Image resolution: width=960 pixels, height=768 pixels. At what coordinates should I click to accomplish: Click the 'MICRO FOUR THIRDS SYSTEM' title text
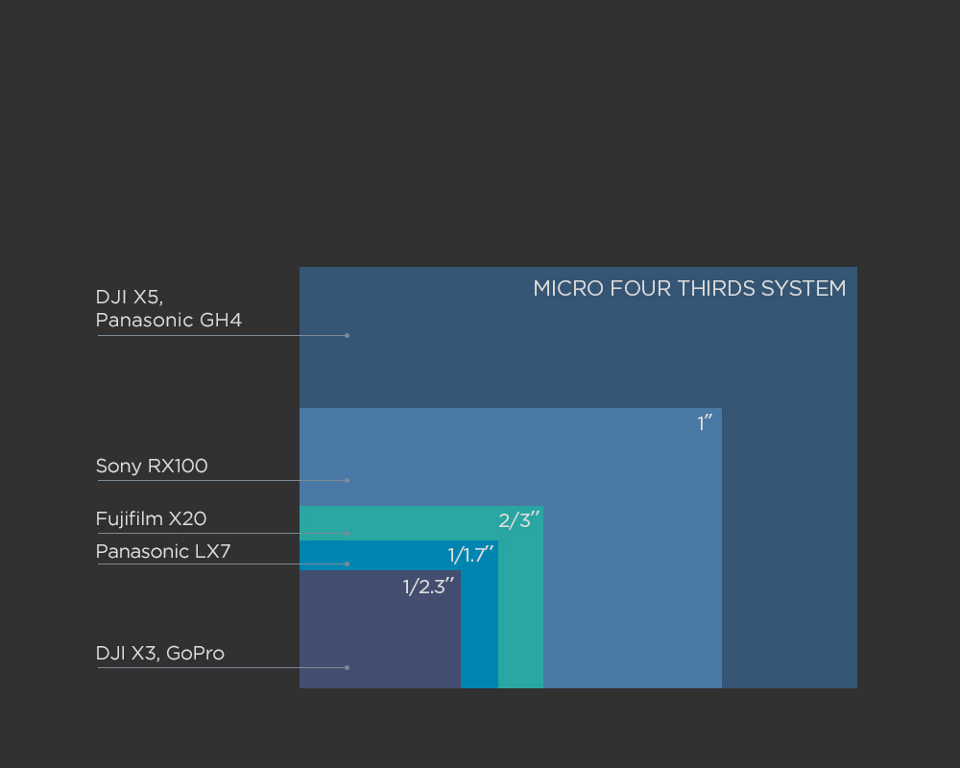click(x=689, y=288)
